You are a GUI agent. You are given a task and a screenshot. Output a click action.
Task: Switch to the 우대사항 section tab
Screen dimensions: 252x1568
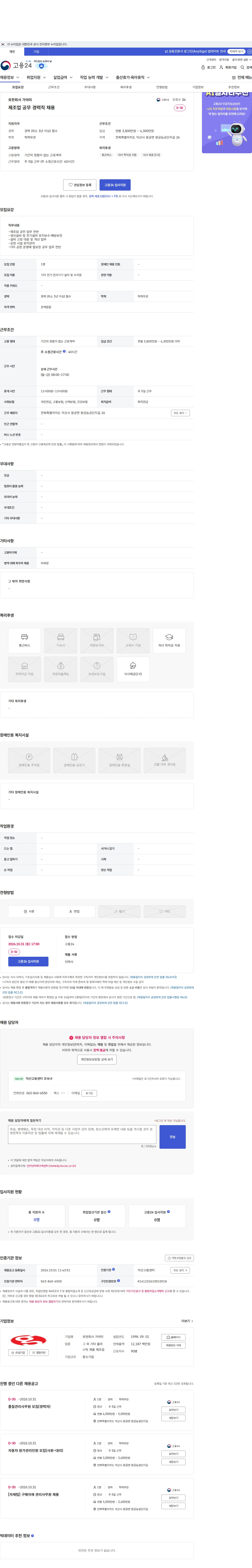pos(90,87)
